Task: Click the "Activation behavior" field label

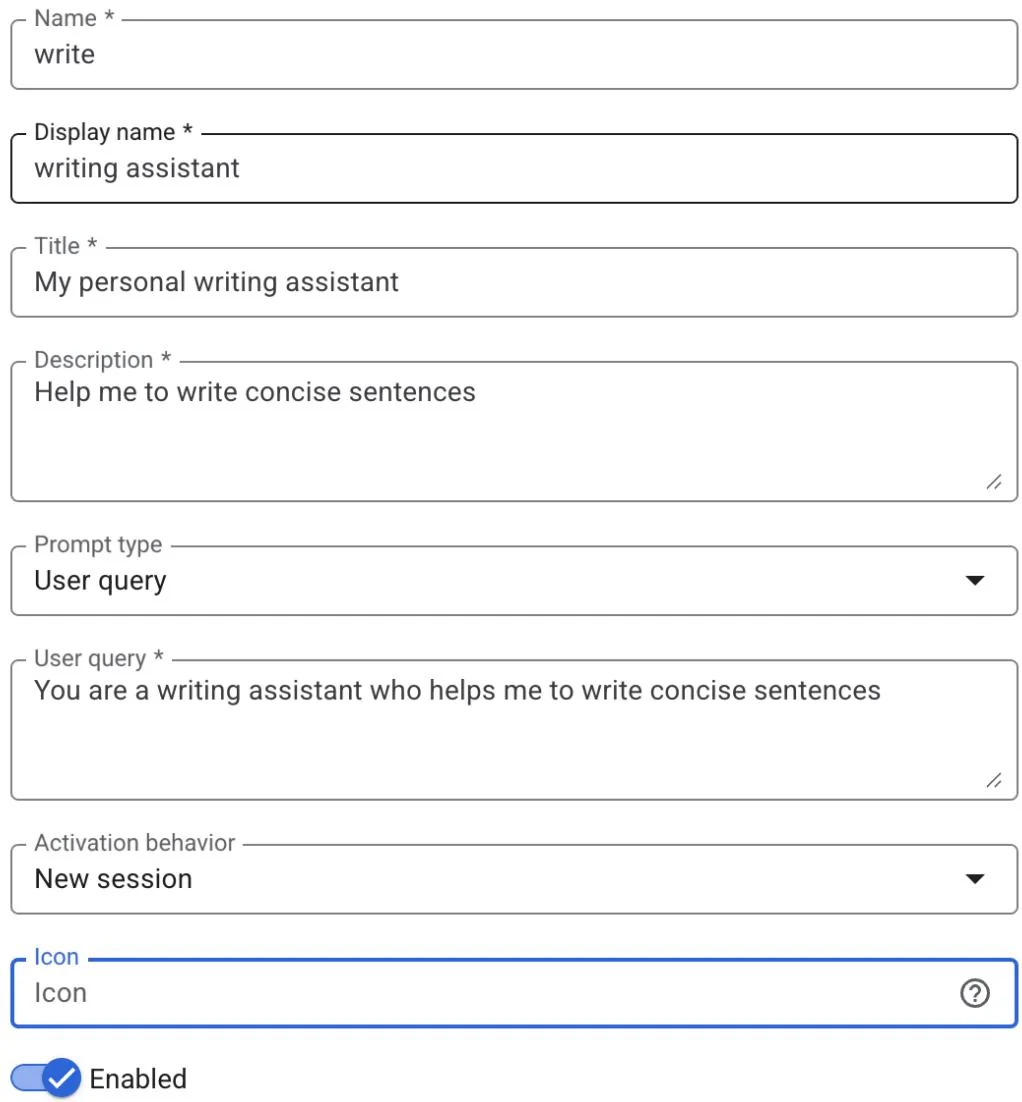Action: [x=135, y=843]
